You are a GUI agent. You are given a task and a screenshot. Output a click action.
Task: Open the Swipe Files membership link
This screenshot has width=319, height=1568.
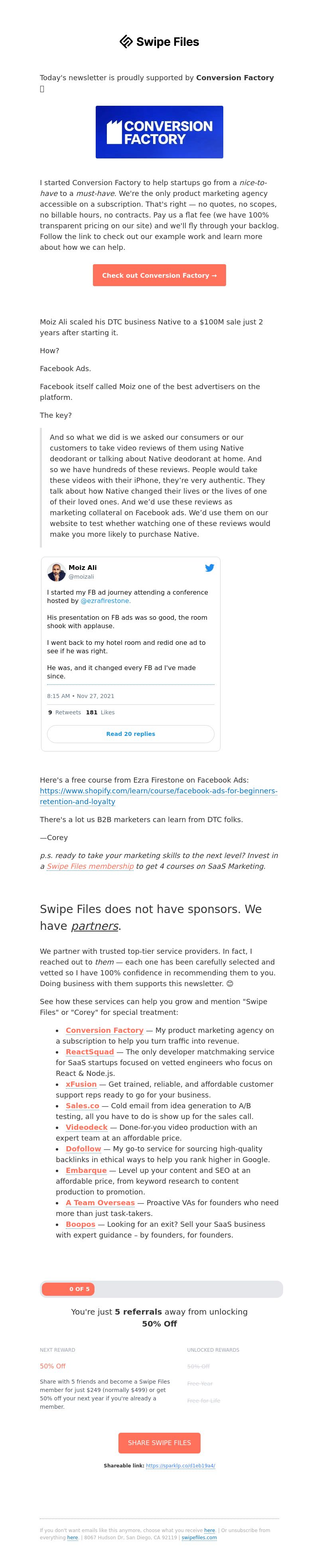(90, 866)
